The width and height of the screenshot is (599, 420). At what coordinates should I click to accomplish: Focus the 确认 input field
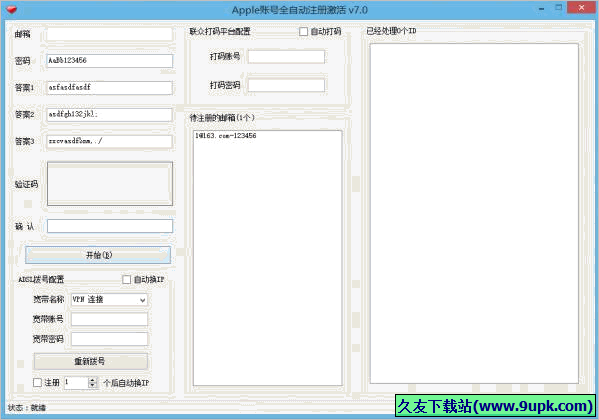click(x=110, y=226)
